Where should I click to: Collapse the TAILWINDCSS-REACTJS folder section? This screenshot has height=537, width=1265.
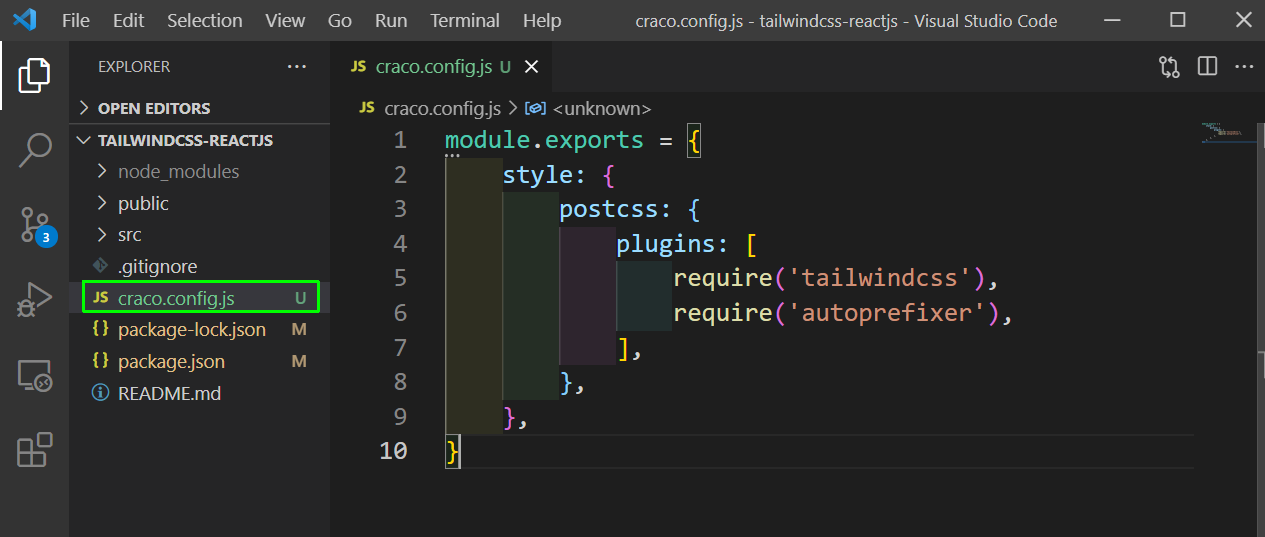pyautogui.click(x=199, y=140)
